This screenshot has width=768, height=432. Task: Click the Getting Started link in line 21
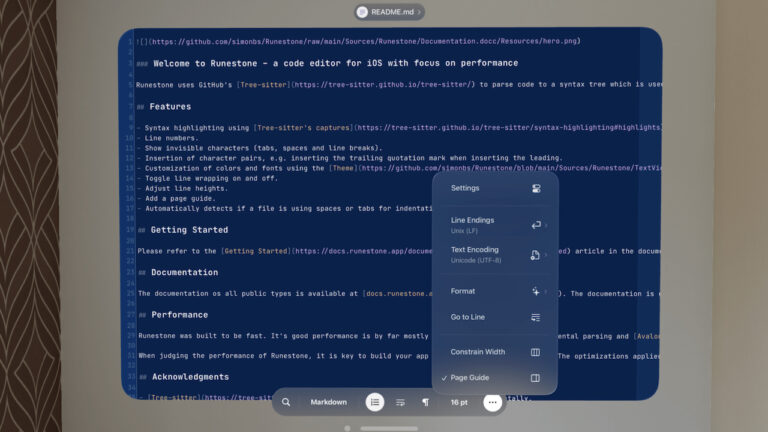[256, 251]
